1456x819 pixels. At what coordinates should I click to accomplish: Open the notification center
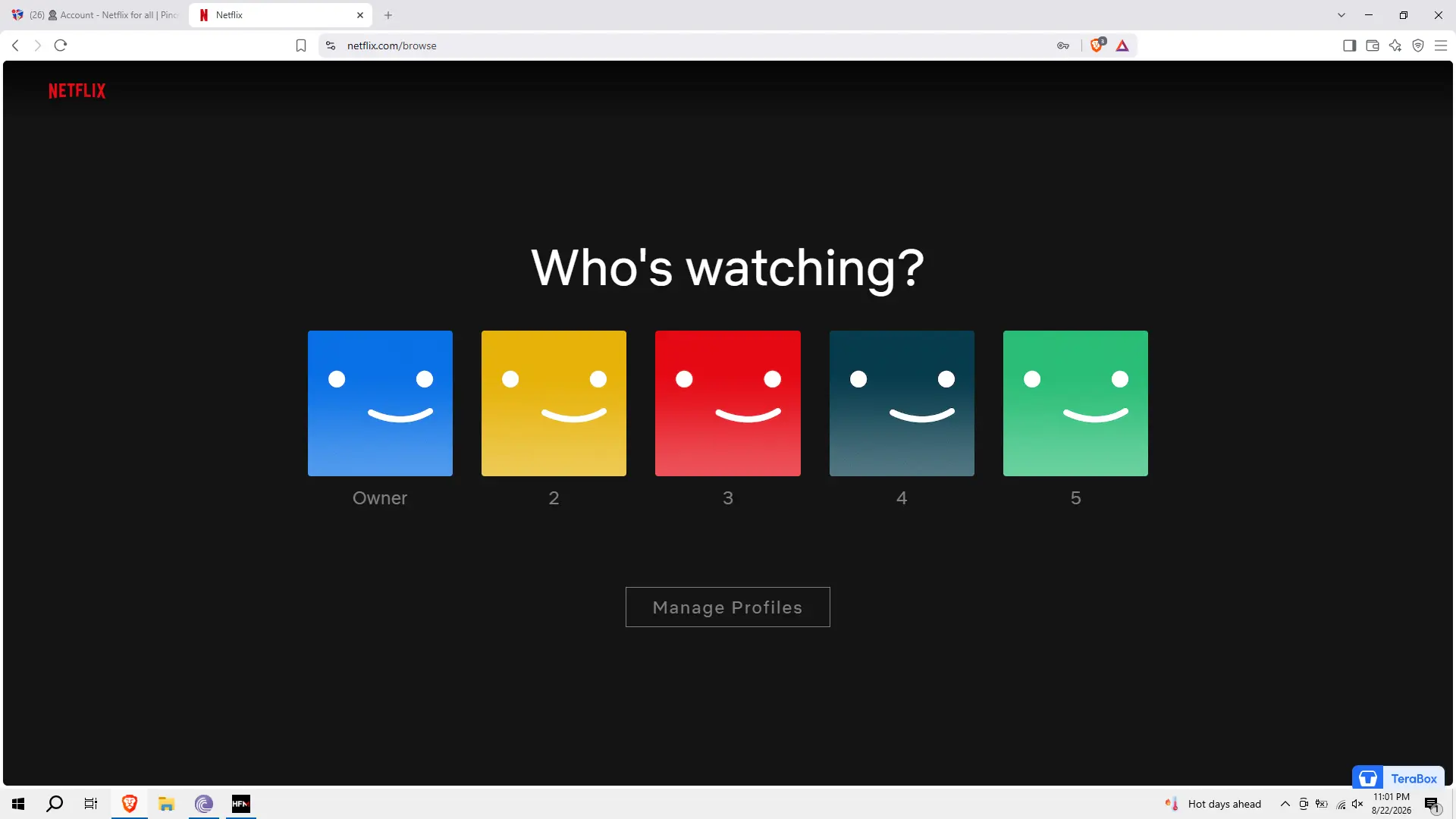1432,804
